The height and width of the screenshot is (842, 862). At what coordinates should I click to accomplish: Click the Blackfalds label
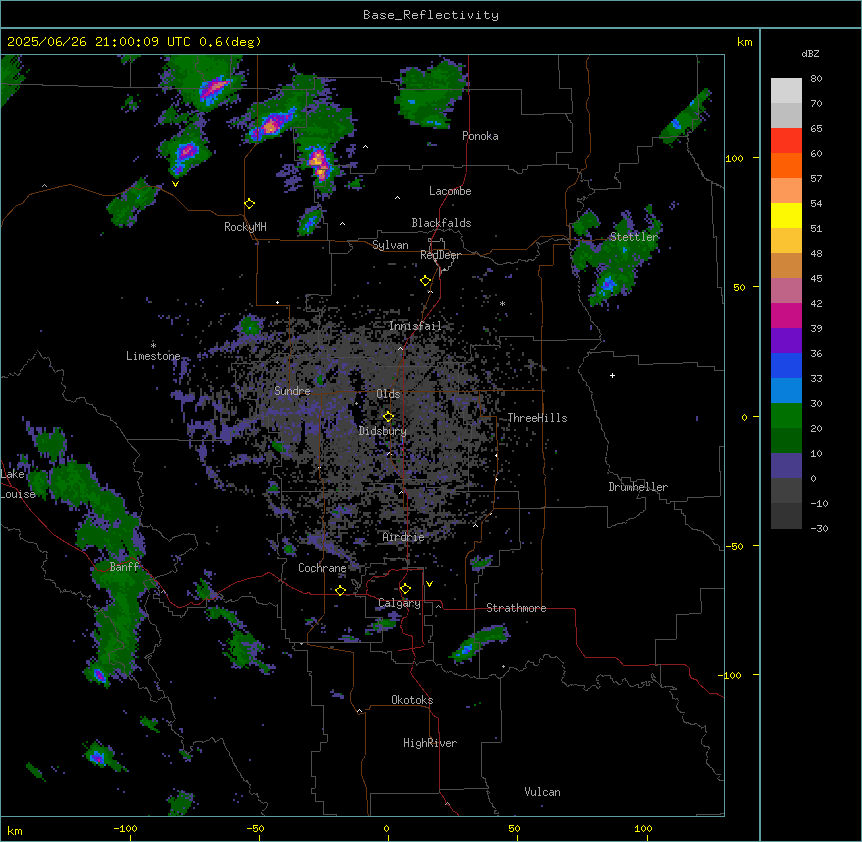pyautogui.click(x=441, y=223)
